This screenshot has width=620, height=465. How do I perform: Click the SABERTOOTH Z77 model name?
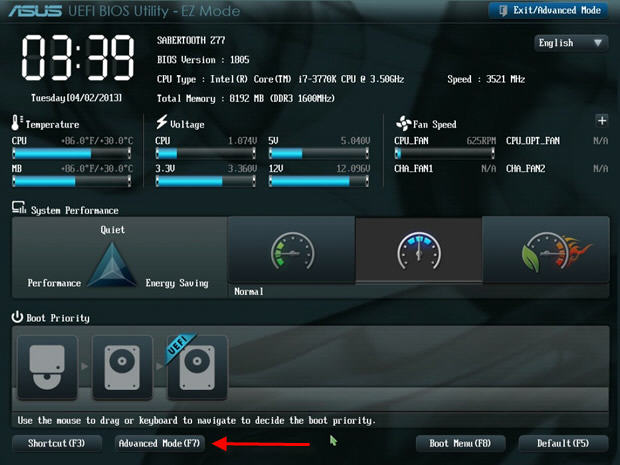coord(191,40)
